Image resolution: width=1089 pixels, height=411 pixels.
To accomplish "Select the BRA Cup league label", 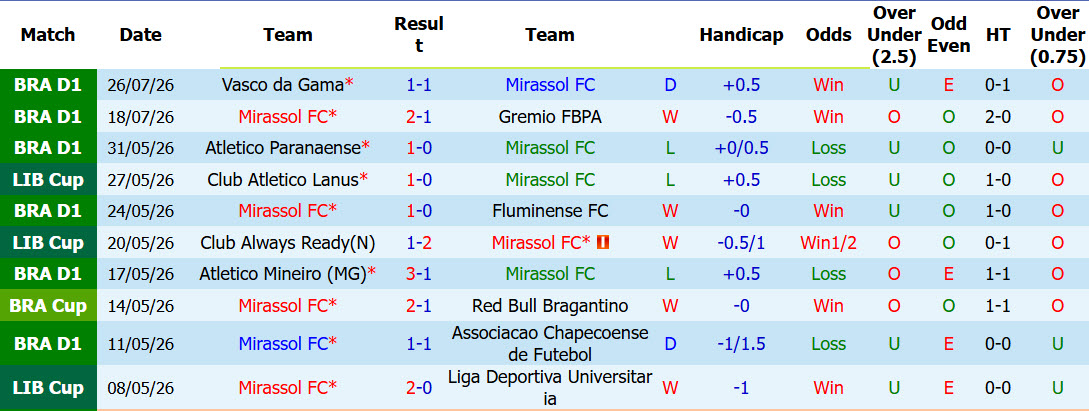I will coord(48,305).
